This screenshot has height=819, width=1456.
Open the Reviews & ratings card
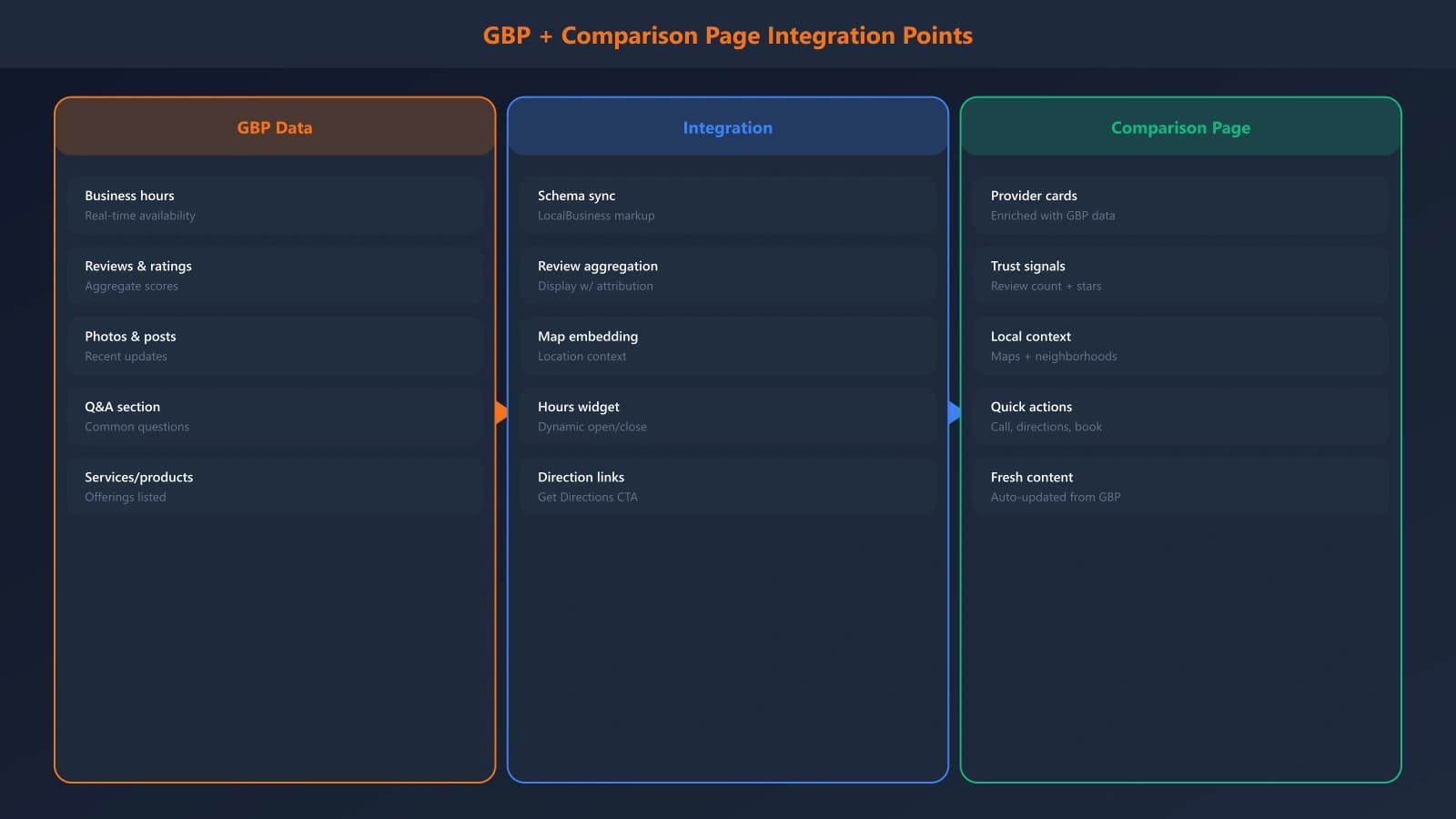pos(275,275)
